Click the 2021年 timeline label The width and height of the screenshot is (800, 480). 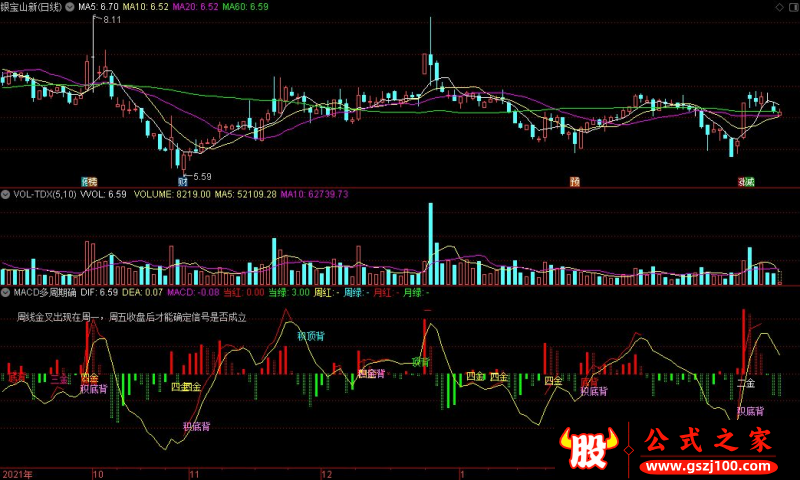point(17,474)
